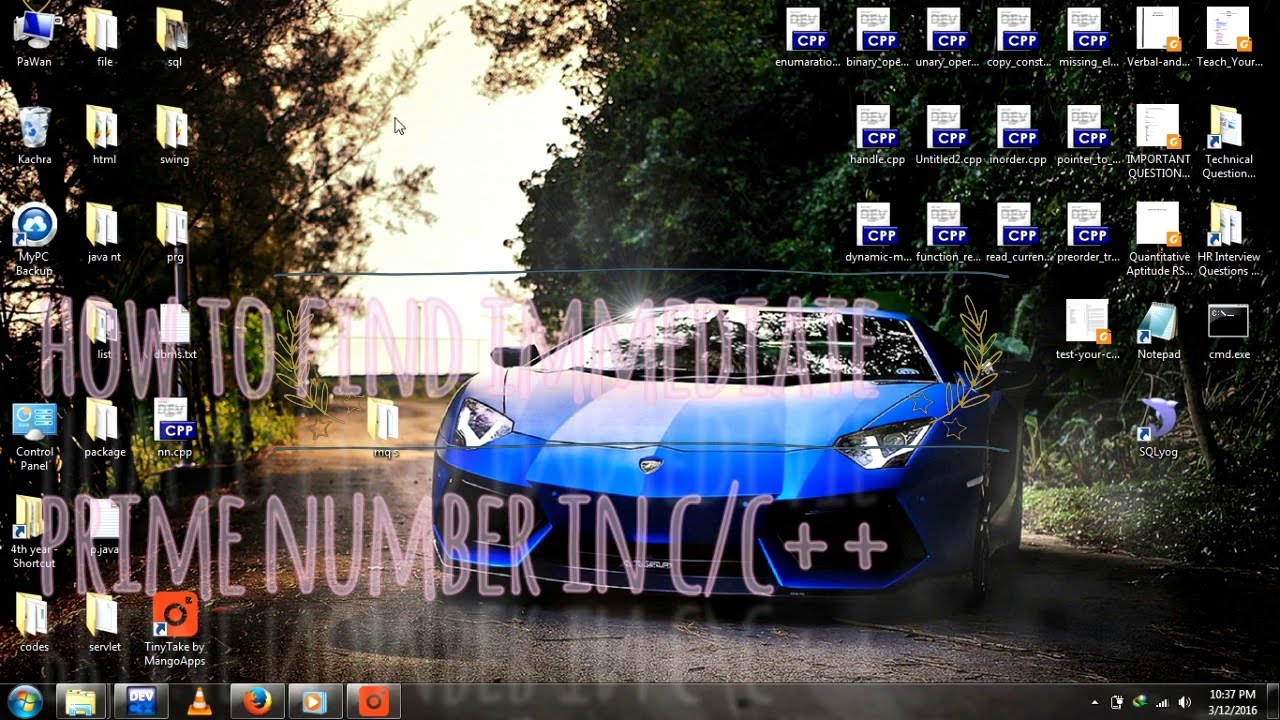
Task: Open Untitled2.cpp file
Action: 947,135
